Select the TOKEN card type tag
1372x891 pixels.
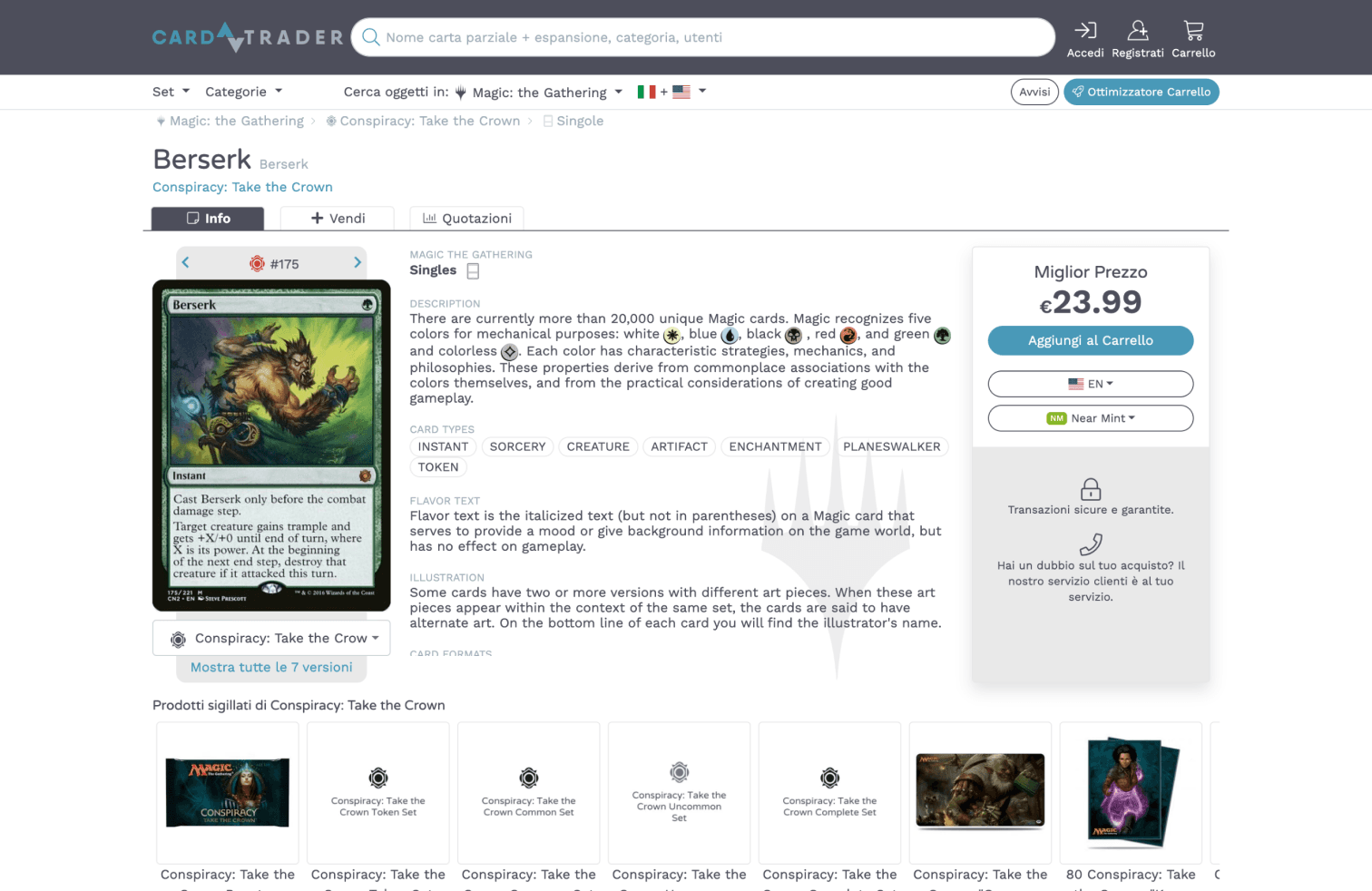point(438,467)
